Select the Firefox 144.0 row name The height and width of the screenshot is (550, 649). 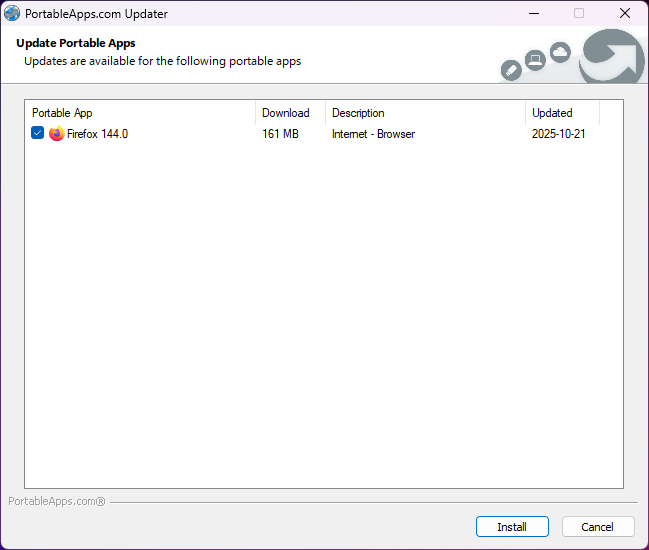point(97,134)
